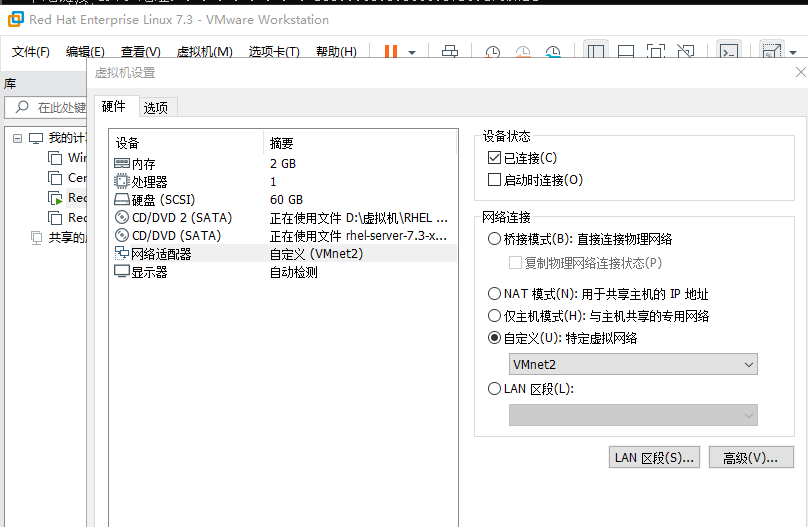
Task: Click the stretch guest display icon
Action: point(771,52)
